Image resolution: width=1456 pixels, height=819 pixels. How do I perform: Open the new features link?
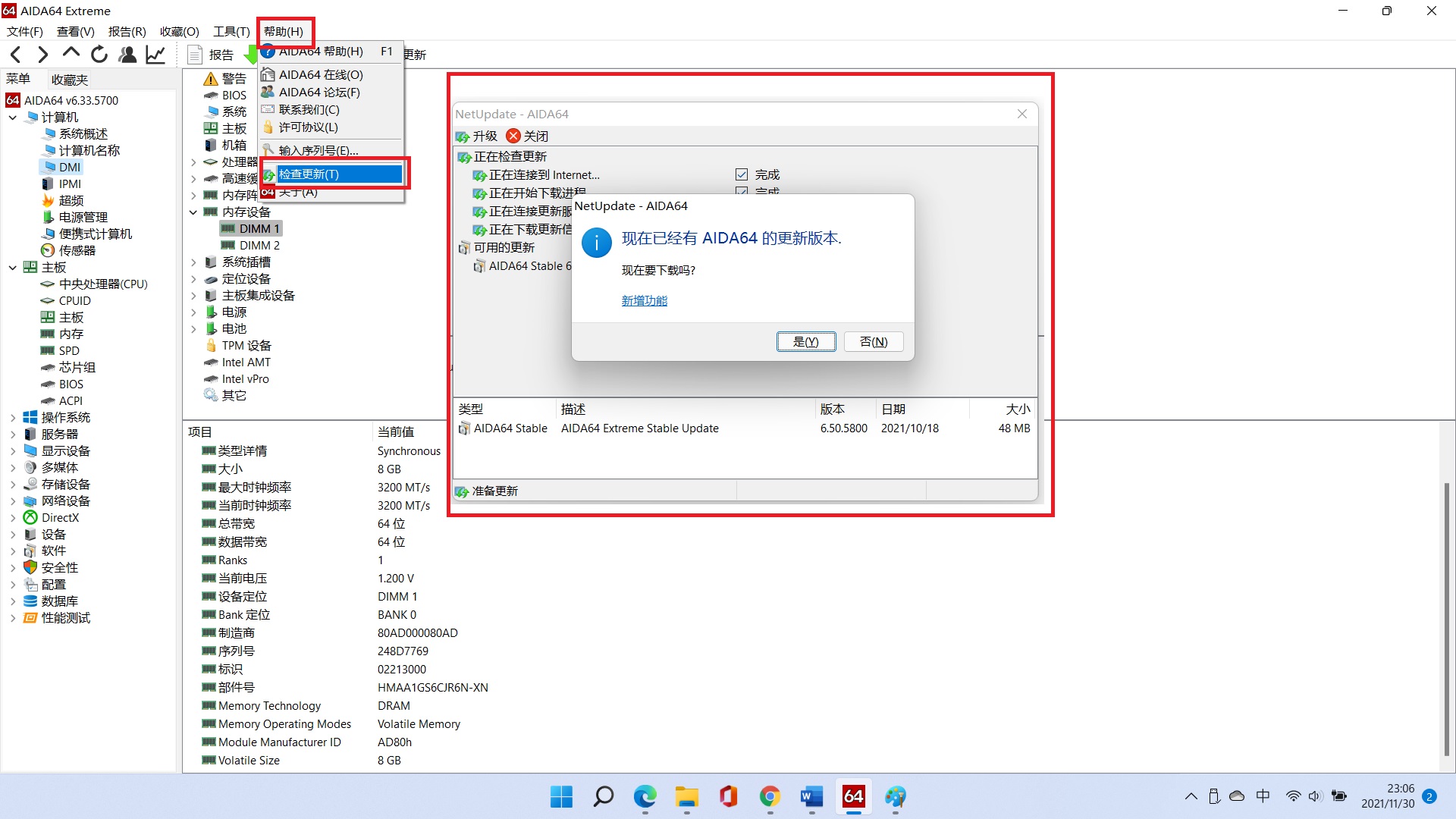tap(644, 301)
